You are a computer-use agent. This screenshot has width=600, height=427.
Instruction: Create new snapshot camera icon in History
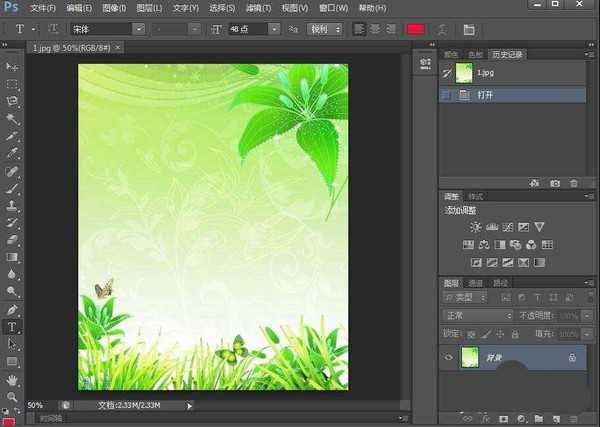(x=553, y=183)
